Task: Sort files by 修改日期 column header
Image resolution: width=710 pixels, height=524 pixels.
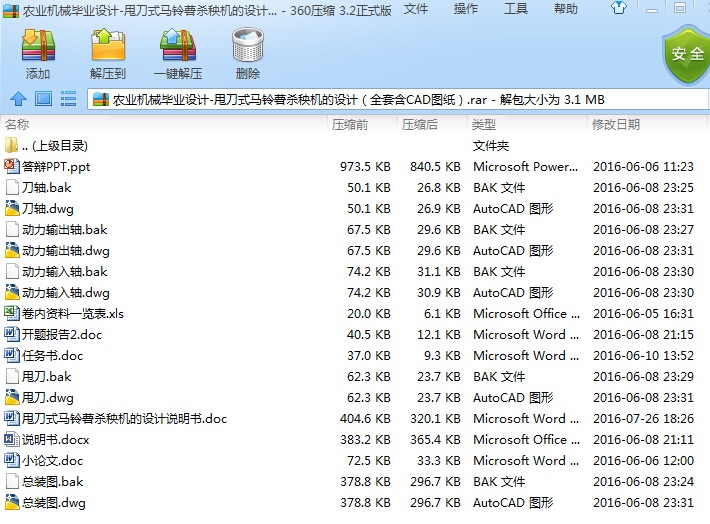Action: pos(616,125)
